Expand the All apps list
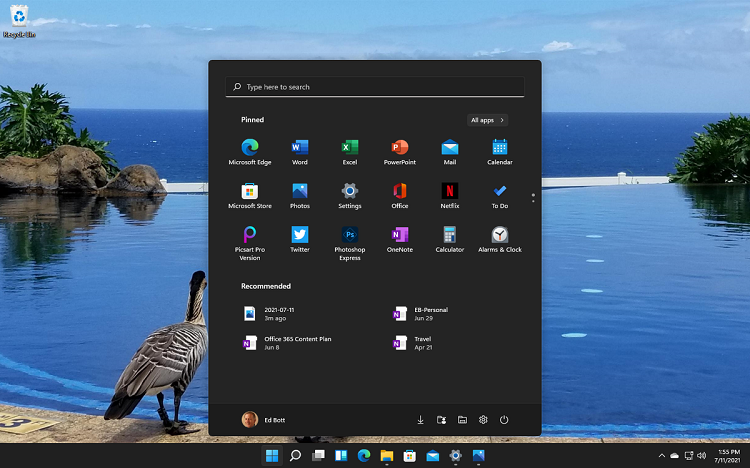The height and width of the screenshot is (468, 750). (487, 120)
